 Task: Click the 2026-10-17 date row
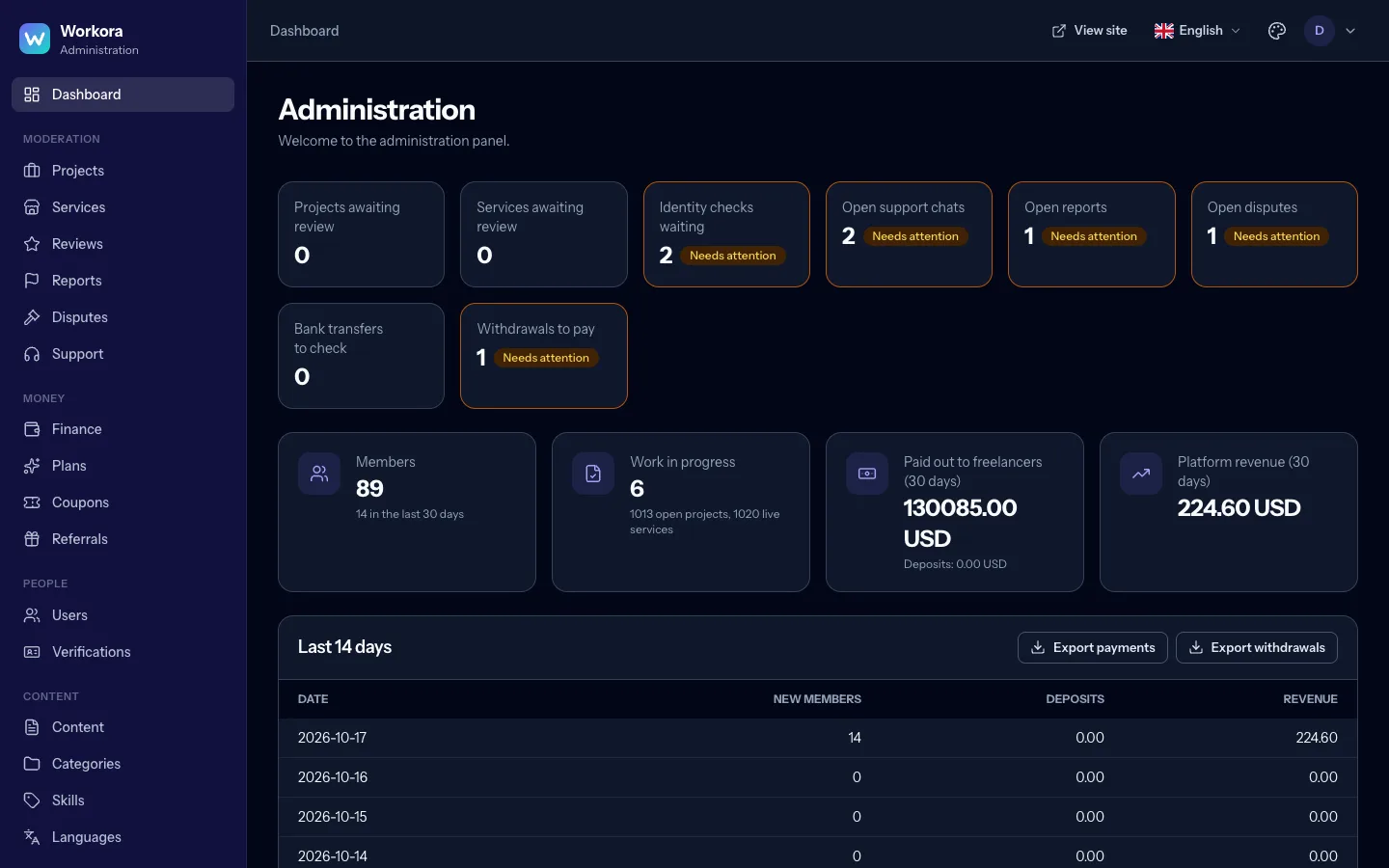[x=818, y=738]
